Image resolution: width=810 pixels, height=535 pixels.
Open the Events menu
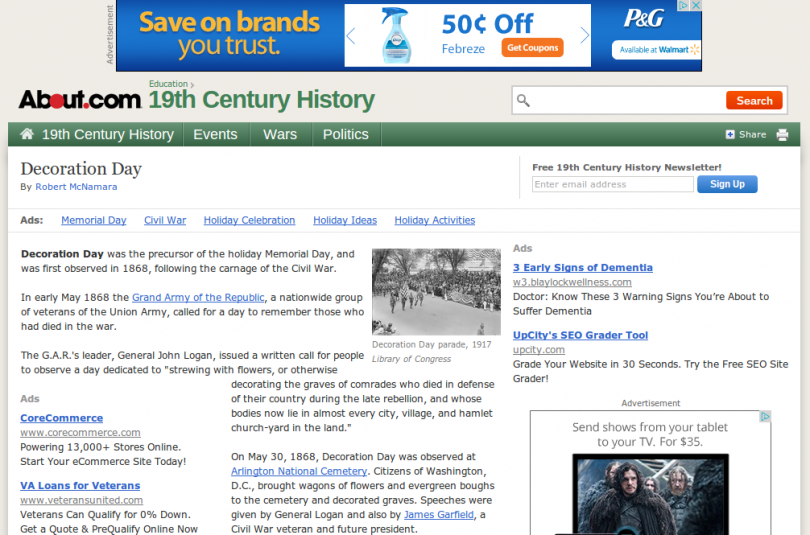click(x=215, y=134)
